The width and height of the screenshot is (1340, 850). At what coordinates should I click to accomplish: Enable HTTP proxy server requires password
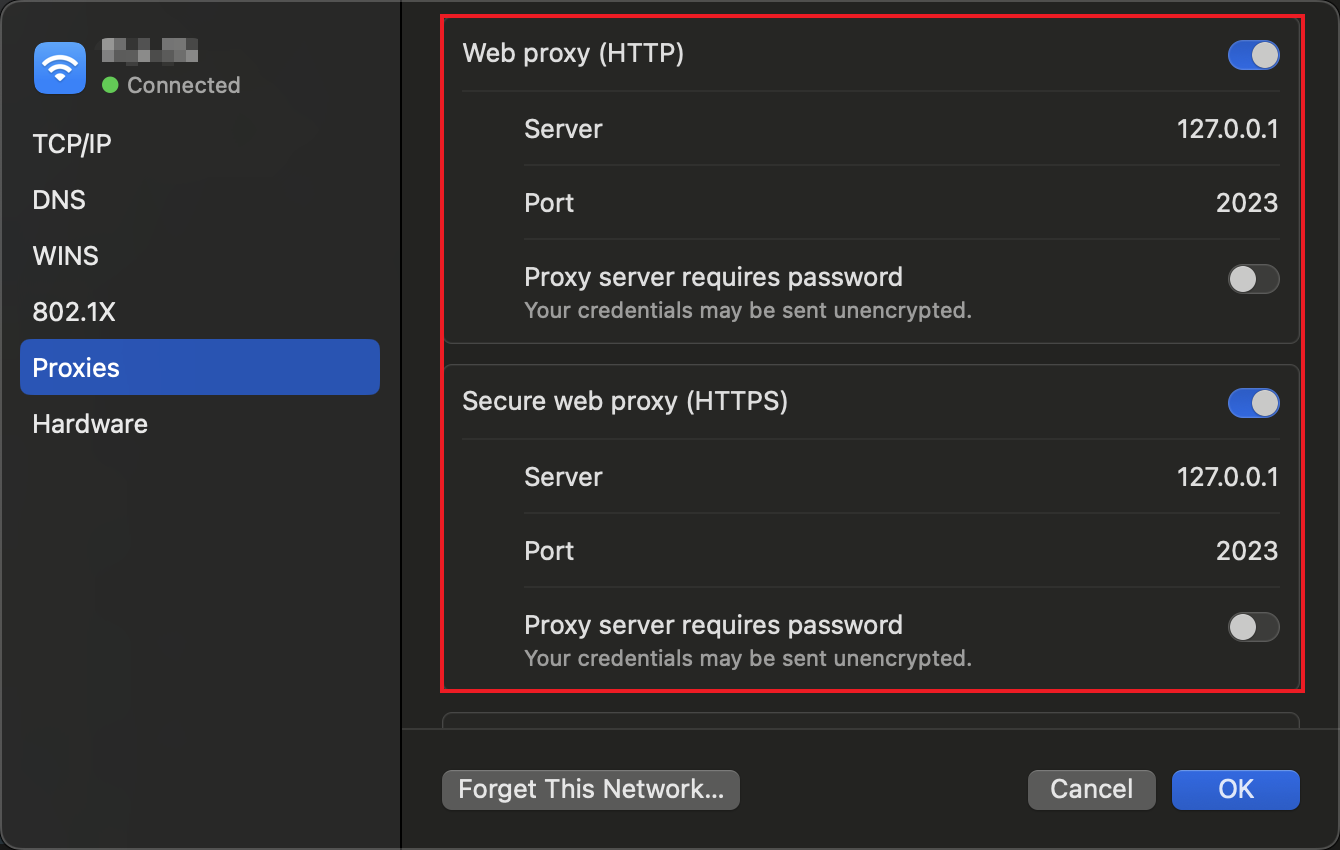pyautogui.click(x=1253, y=279)
